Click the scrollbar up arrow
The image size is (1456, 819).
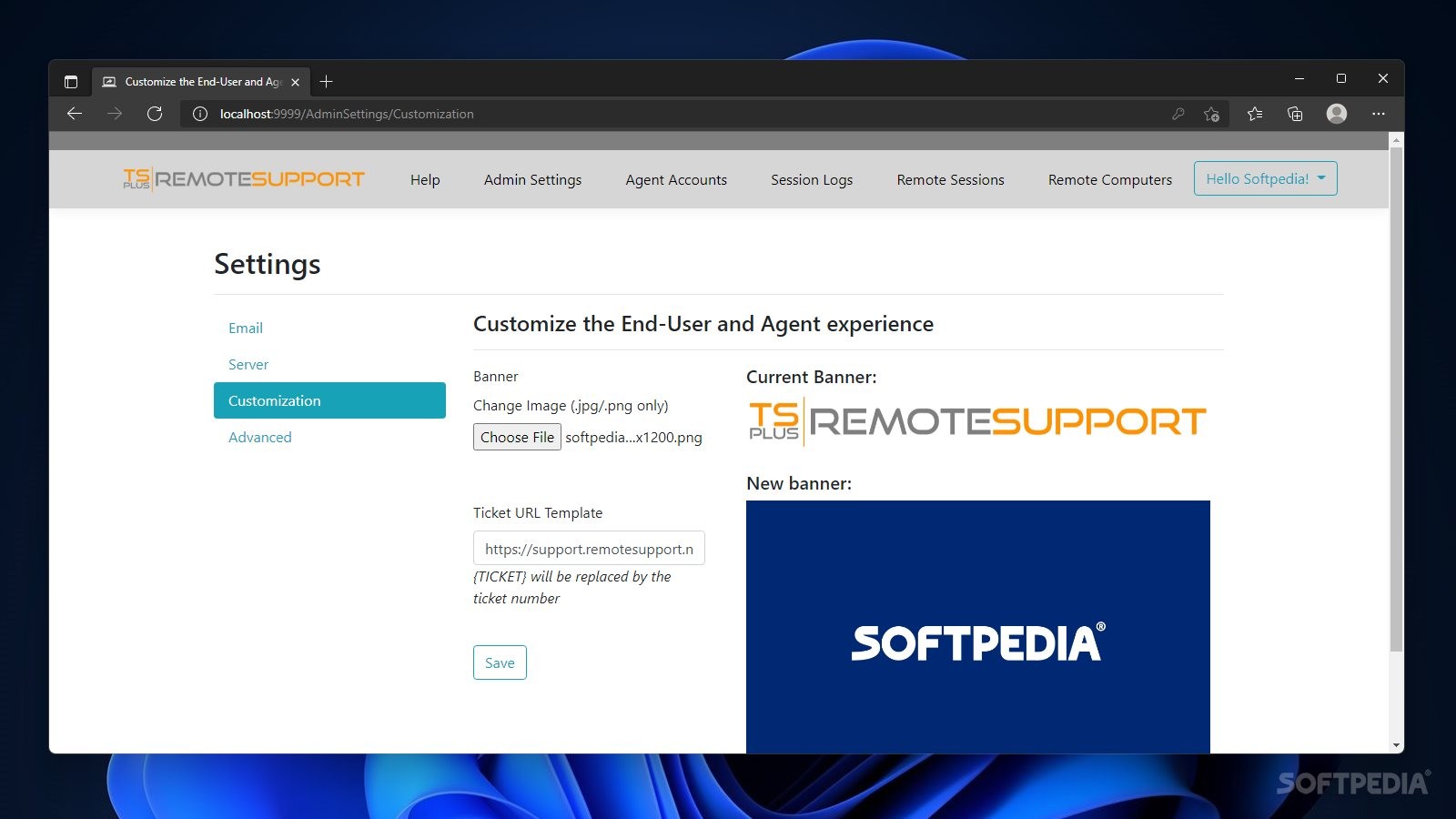pos(1397,140)
